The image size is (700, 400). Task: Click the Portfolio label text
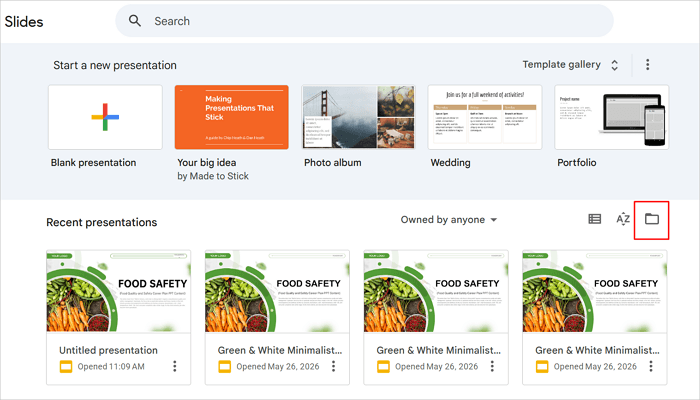[x=577, y=162]
